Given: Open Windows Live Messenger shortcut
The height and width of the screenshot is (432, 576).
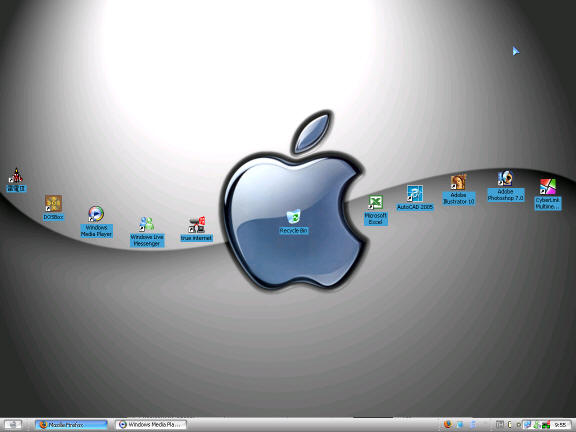Looking at the screenshot, I should point(147,231).
